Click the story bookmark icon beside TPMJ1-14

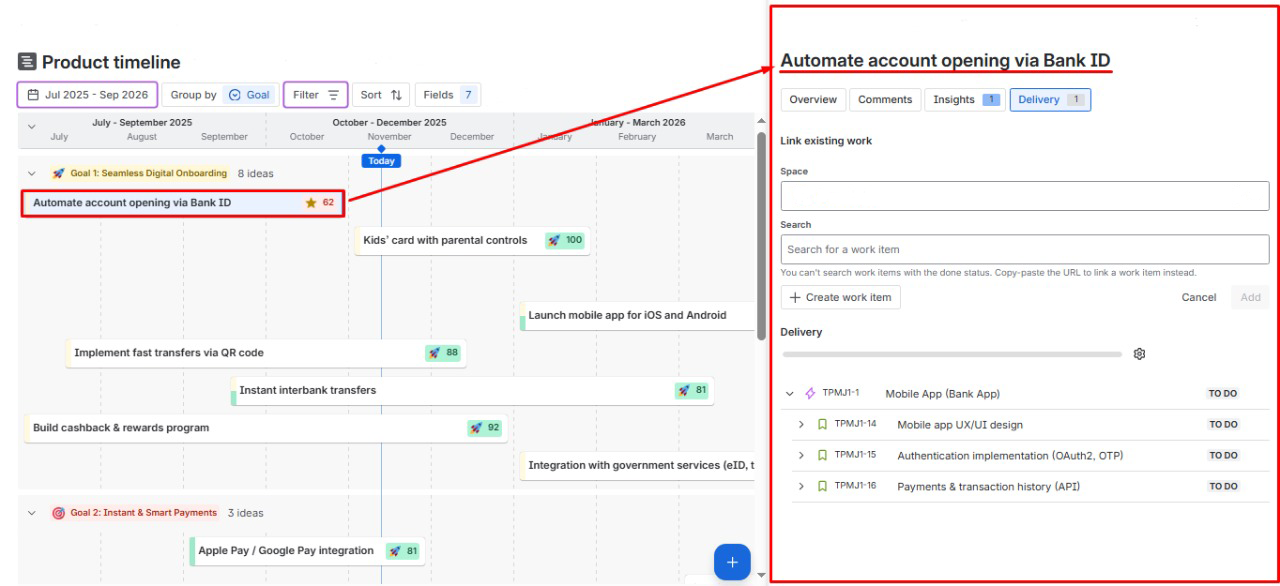tap(822, 425)
